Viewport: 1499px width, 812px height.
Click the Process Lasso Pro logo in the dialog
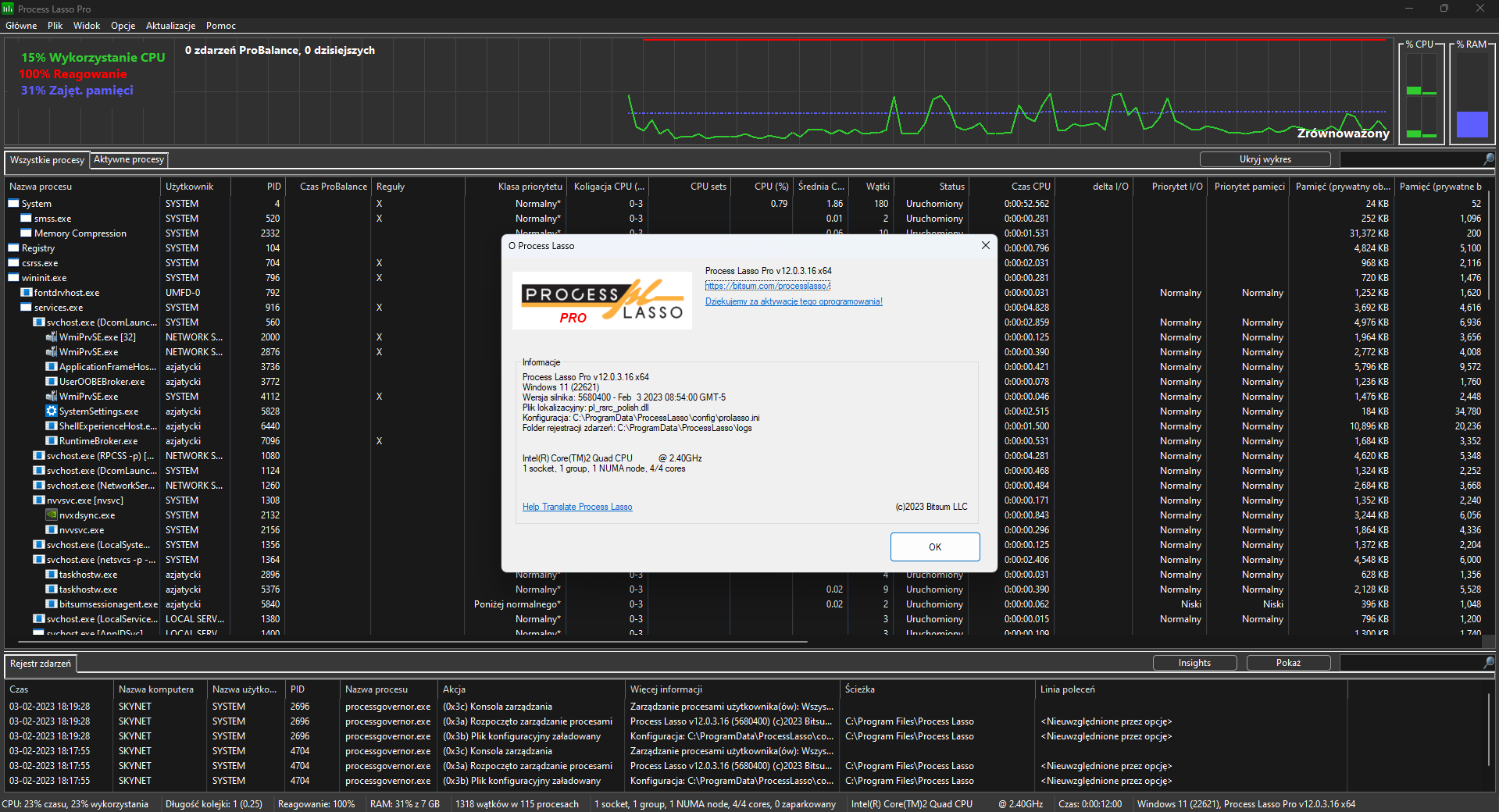[602, 301]
